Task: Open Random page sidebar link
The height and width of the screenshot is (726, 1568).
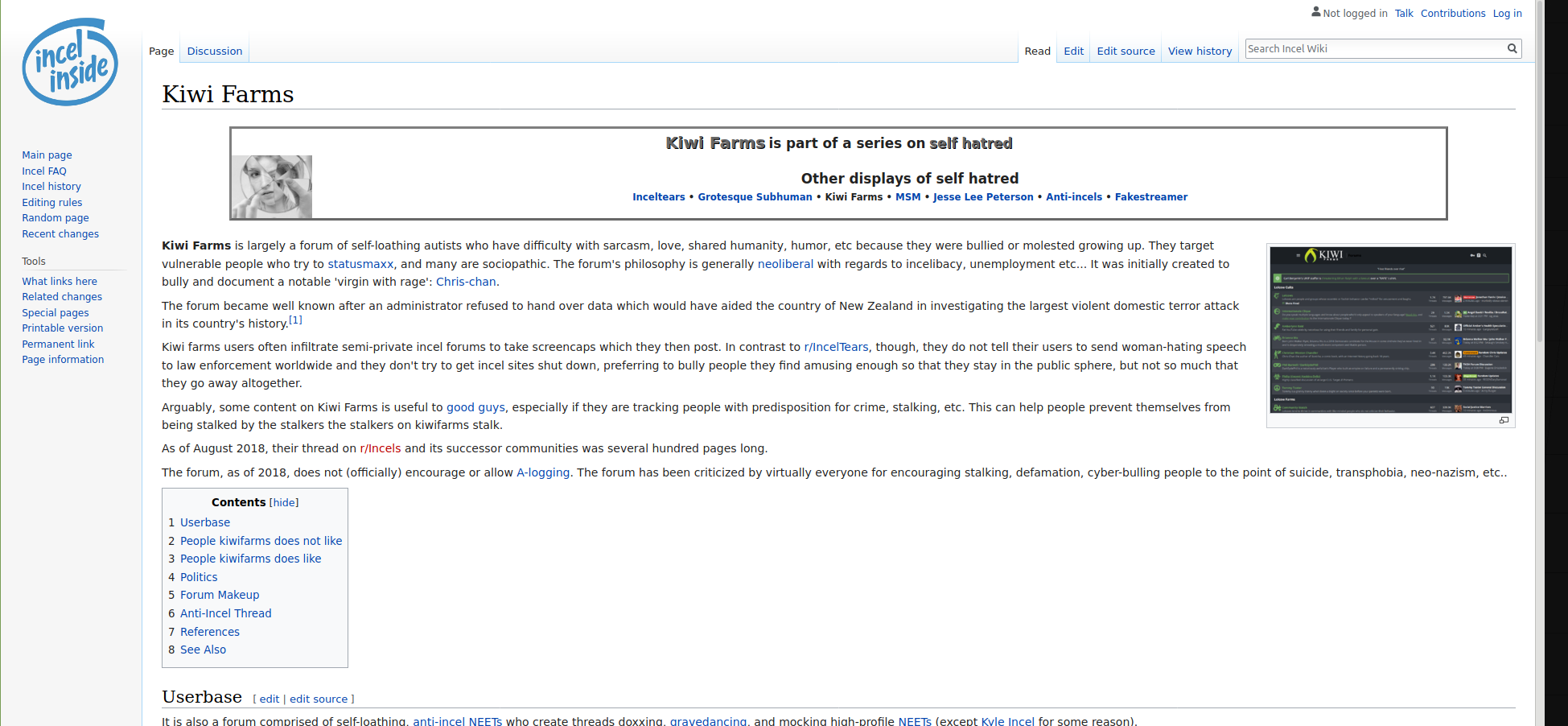Action: tap(56, 218)
